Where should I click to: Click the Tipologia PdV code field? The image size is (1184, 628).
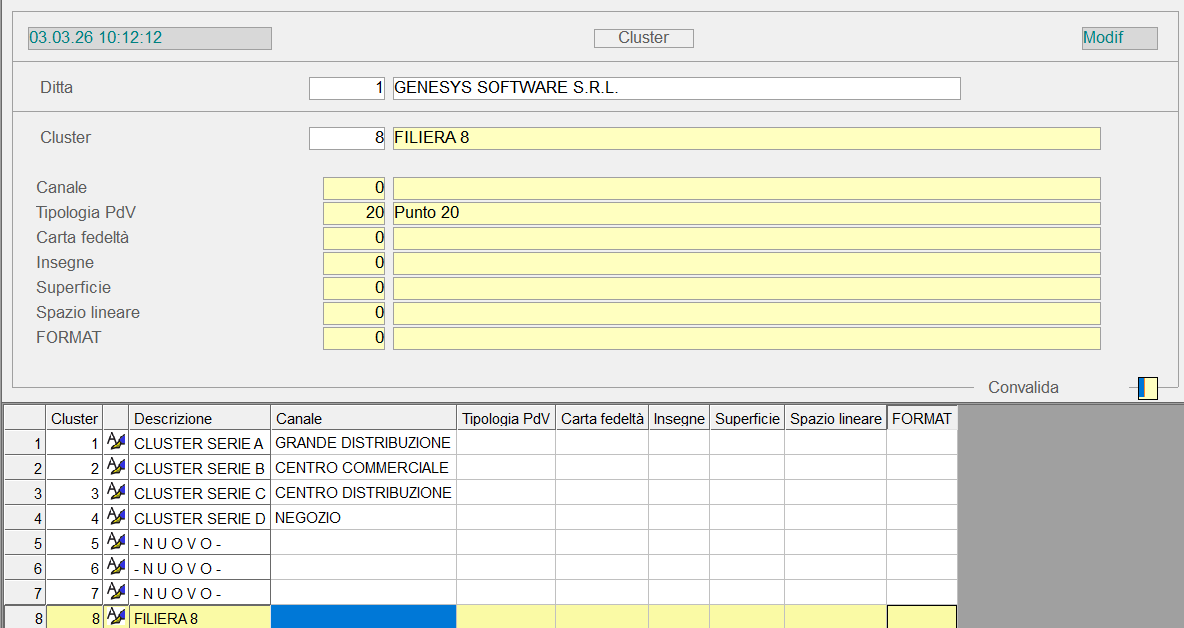pyautogui.click(x=355, y=213)
